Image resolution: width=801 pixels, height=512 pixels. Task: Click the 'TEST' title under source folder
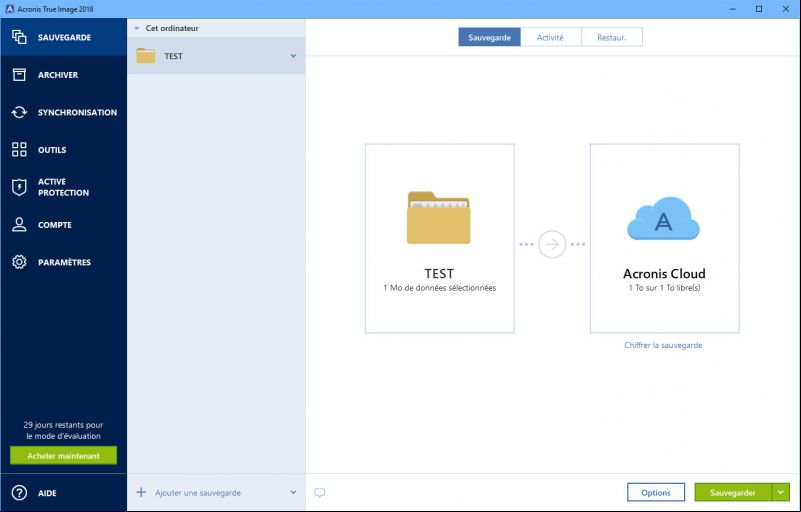pos(439,273)
